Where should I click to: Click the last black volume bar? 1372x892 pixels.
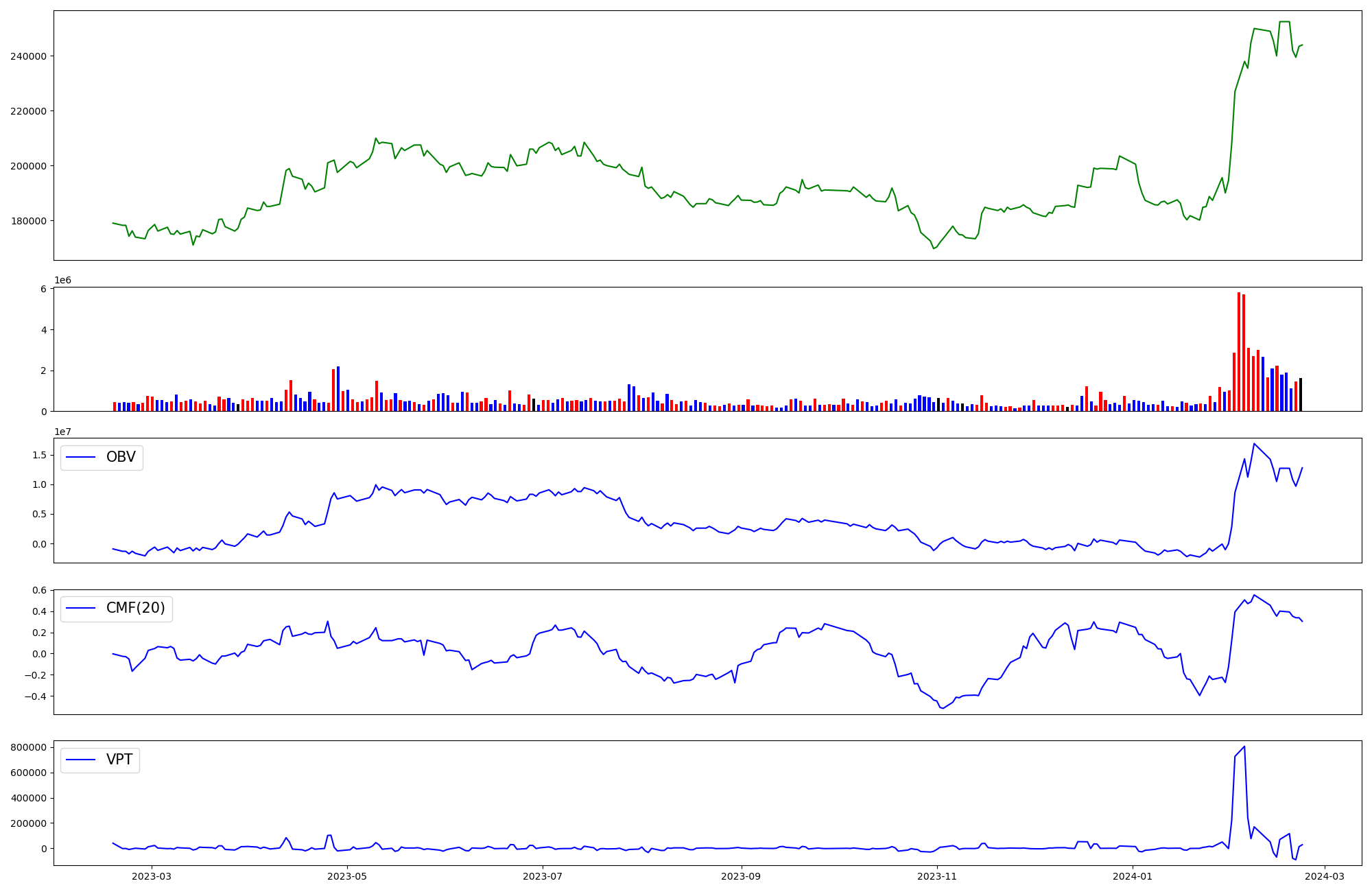point(1300,395)
